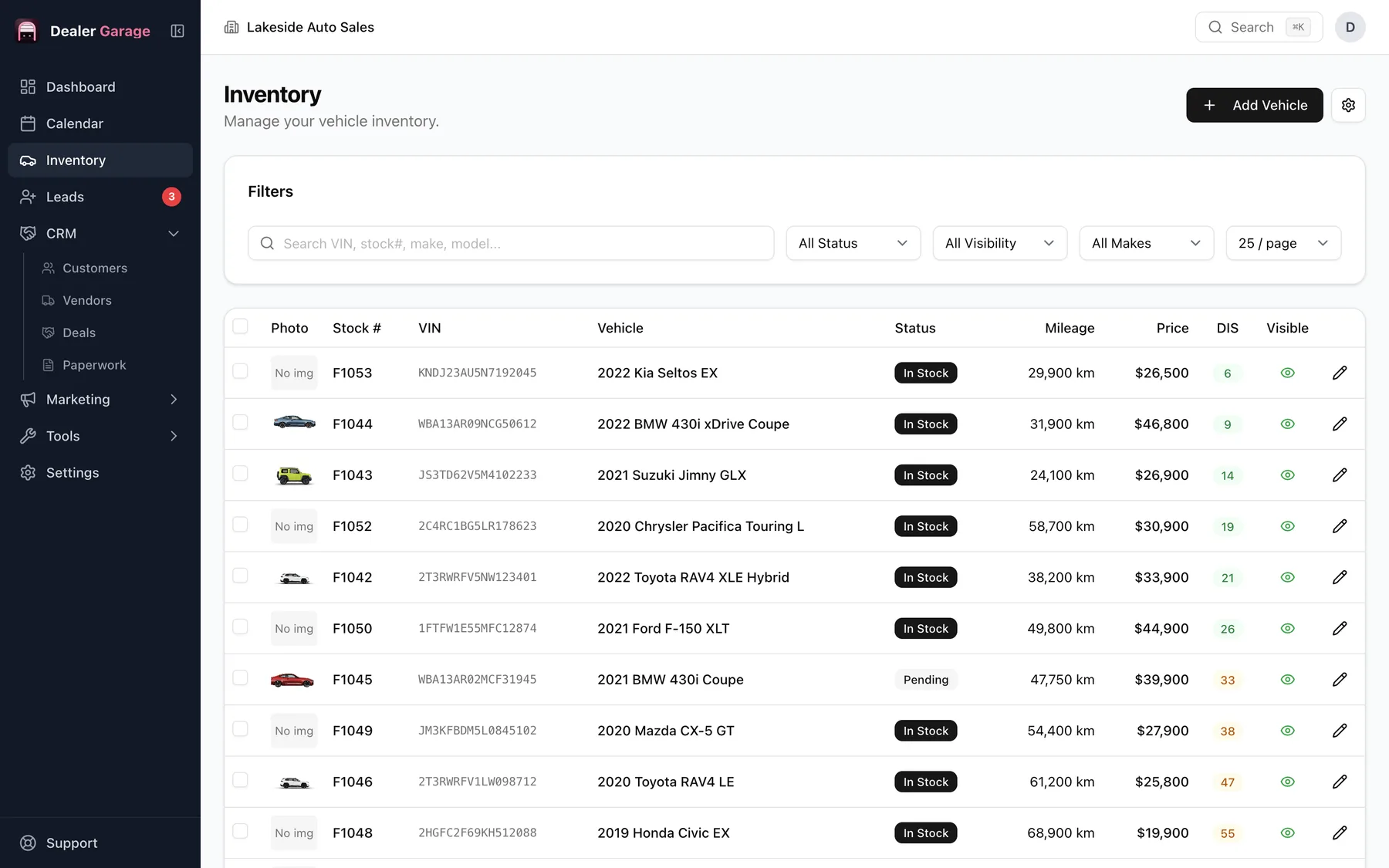Change the 25 / page selector
The width and height of the screenshot is (1389, 868).
coord(1283,243)
